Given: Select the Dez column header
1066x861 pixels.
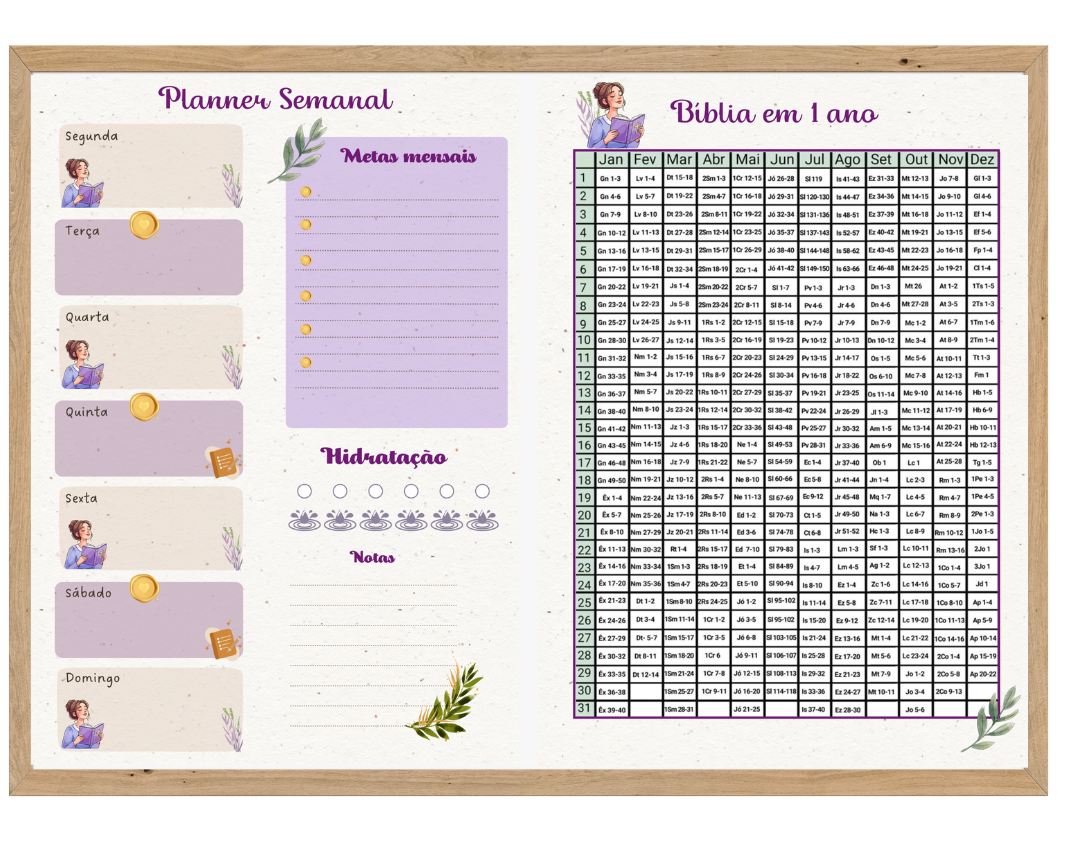Looking at the screenshot, I should [x=982, y=160].
